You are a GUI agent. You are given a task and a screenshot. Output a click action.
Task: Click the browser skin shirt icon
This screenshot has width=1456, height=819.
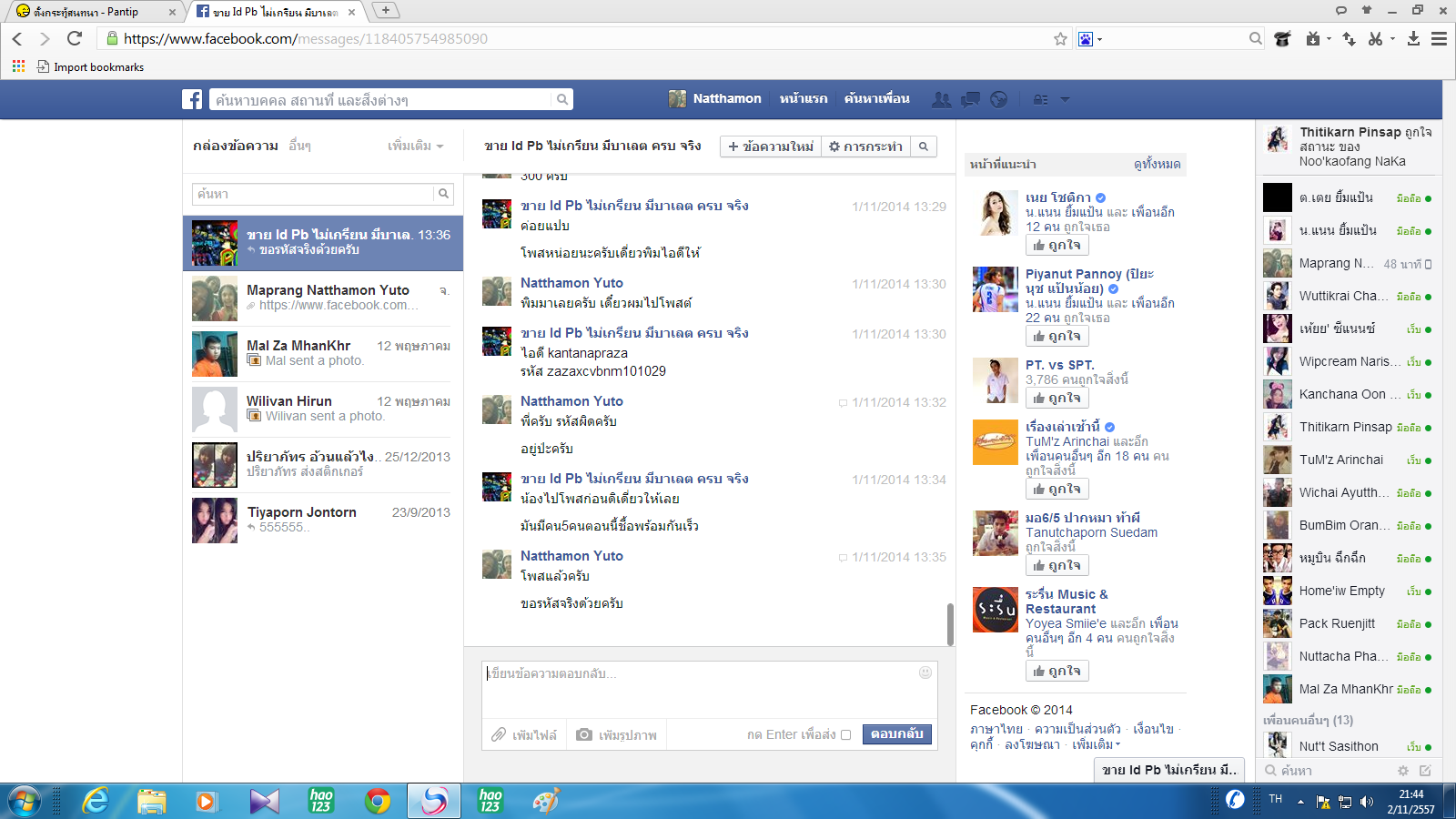pyautogui.click(x=1367, y=10)
